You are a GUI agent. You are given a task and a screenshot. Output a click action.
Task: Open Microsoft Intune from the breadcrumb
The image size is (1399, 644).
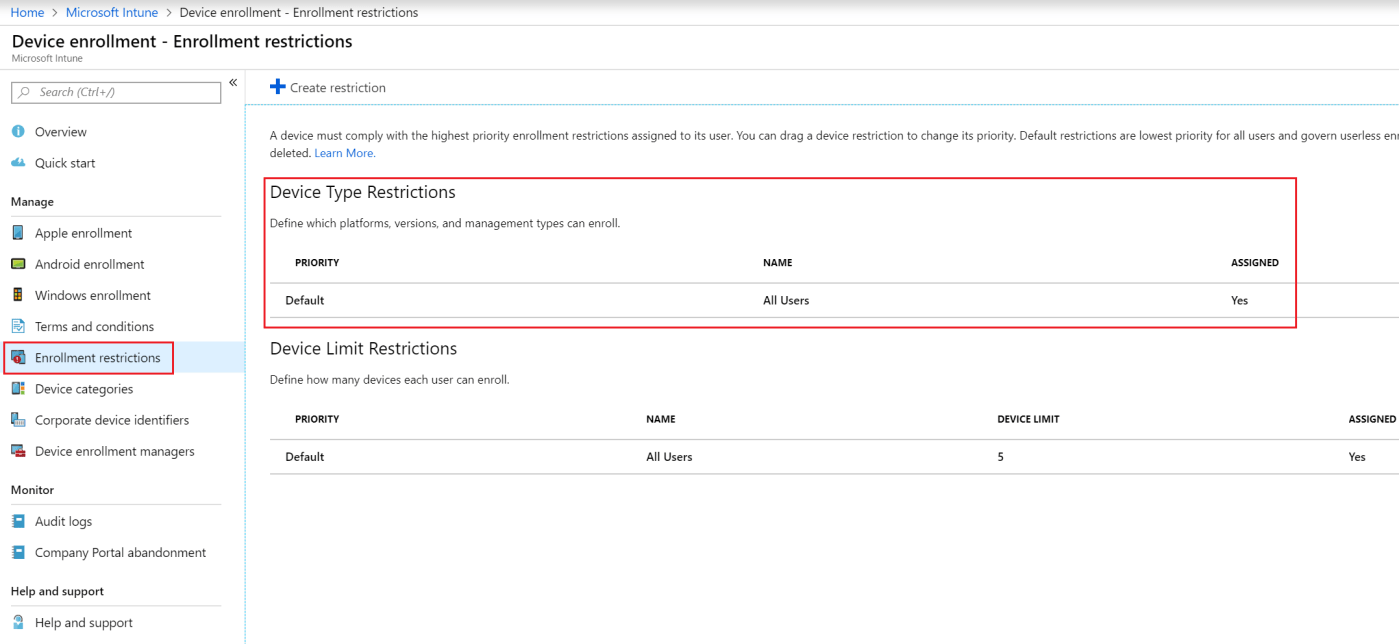click(111, 12)
